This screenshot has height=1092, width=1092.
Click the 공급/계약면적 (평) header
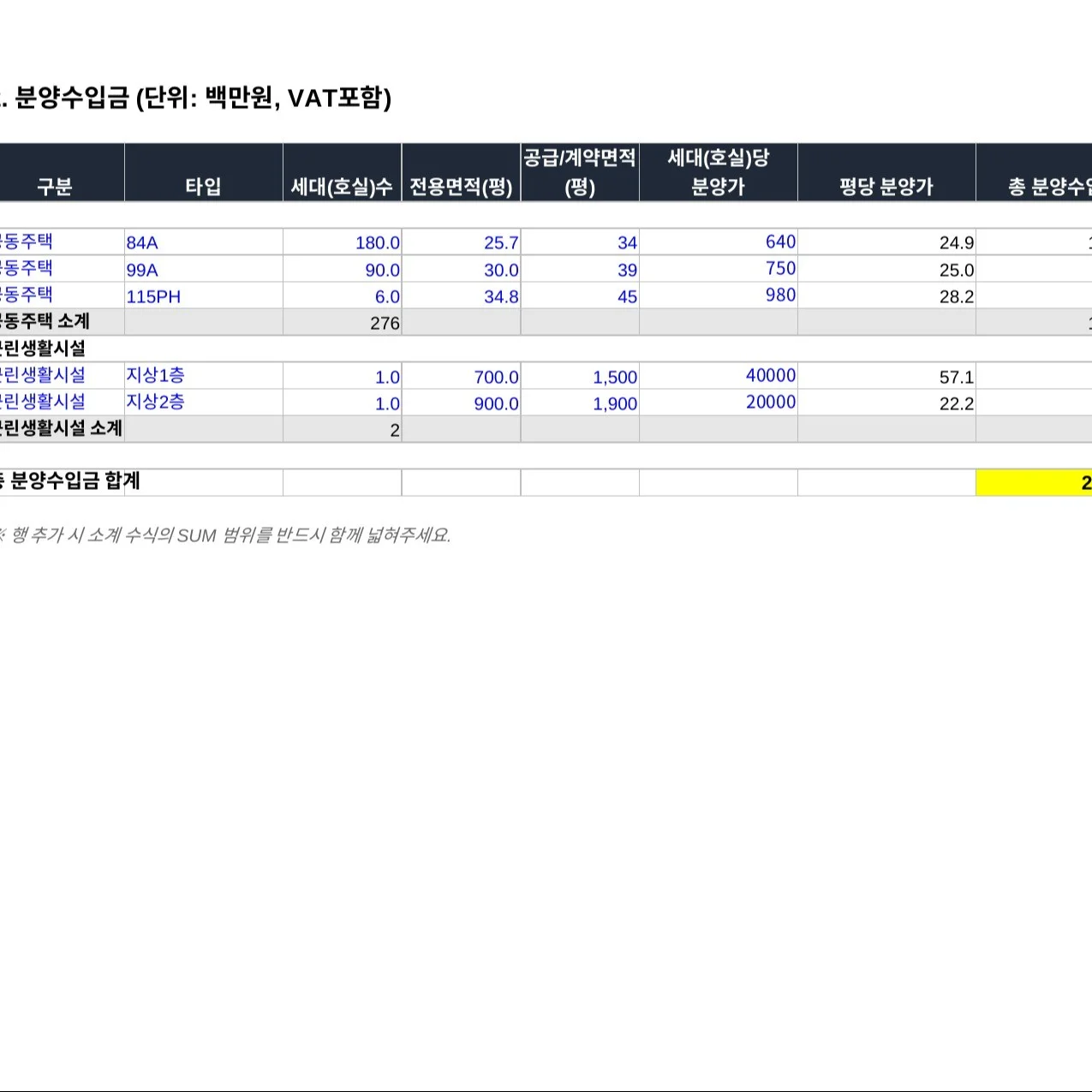[580, 173]
